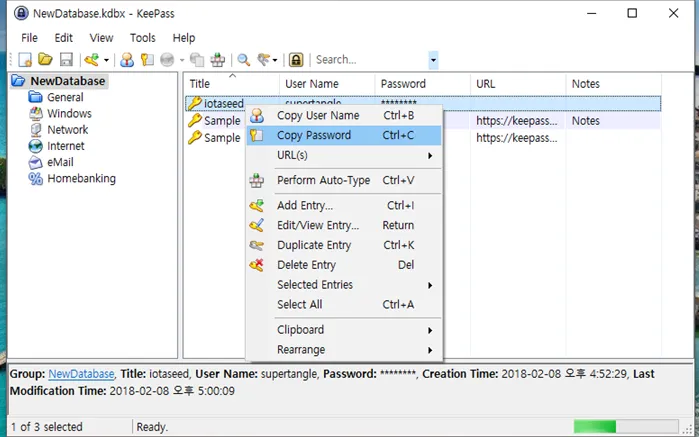
Task: Select the Internet group
Action: click(66, 146)
